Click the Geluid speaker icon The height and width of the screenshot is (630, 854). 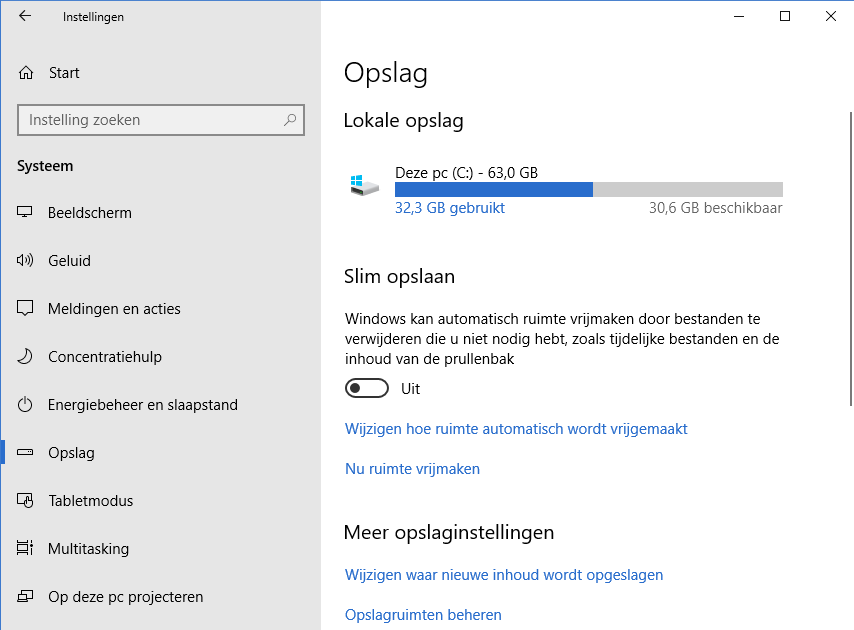pos(26,261)
